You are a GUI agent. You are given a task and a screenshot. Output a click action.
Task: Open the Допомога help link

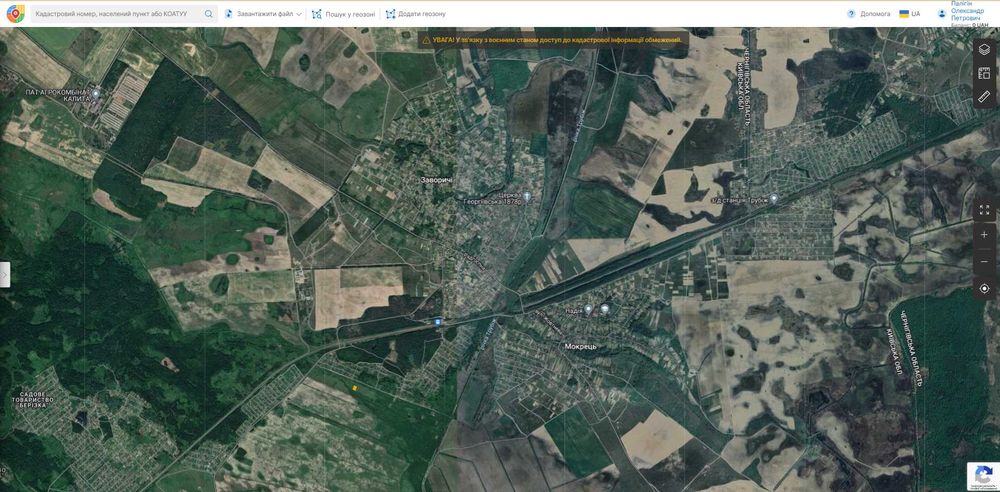(x=868, y=13)
